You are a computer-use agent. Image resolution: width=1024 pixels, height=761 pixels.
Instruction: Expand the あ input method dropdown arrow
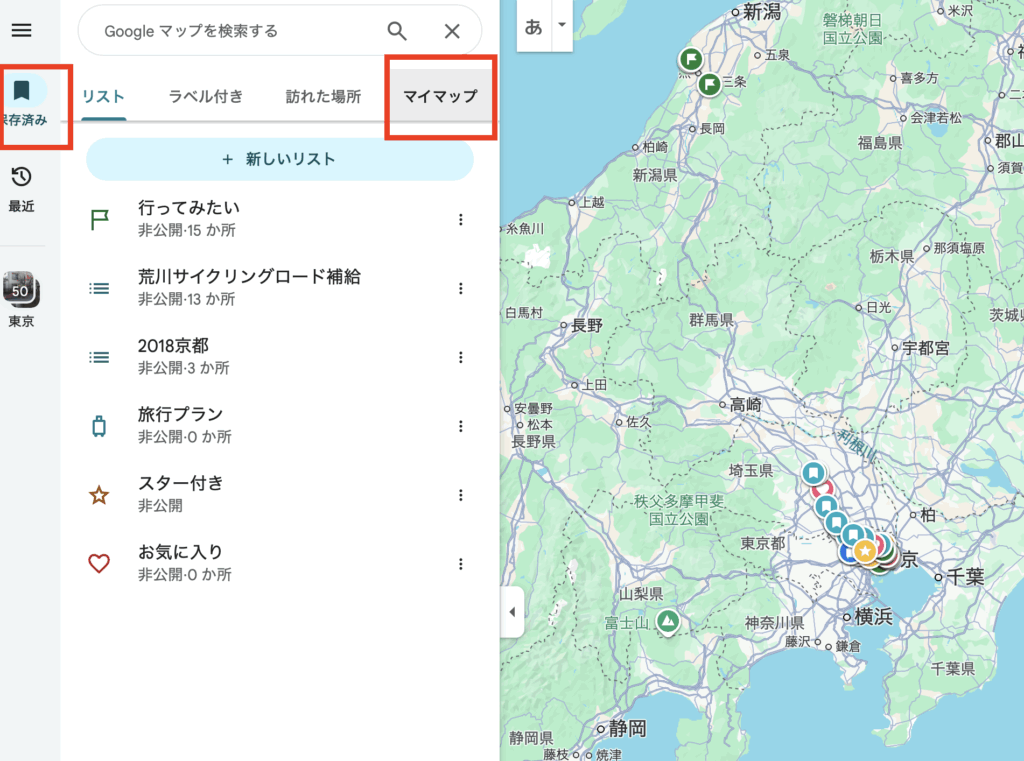pos(561,25)
